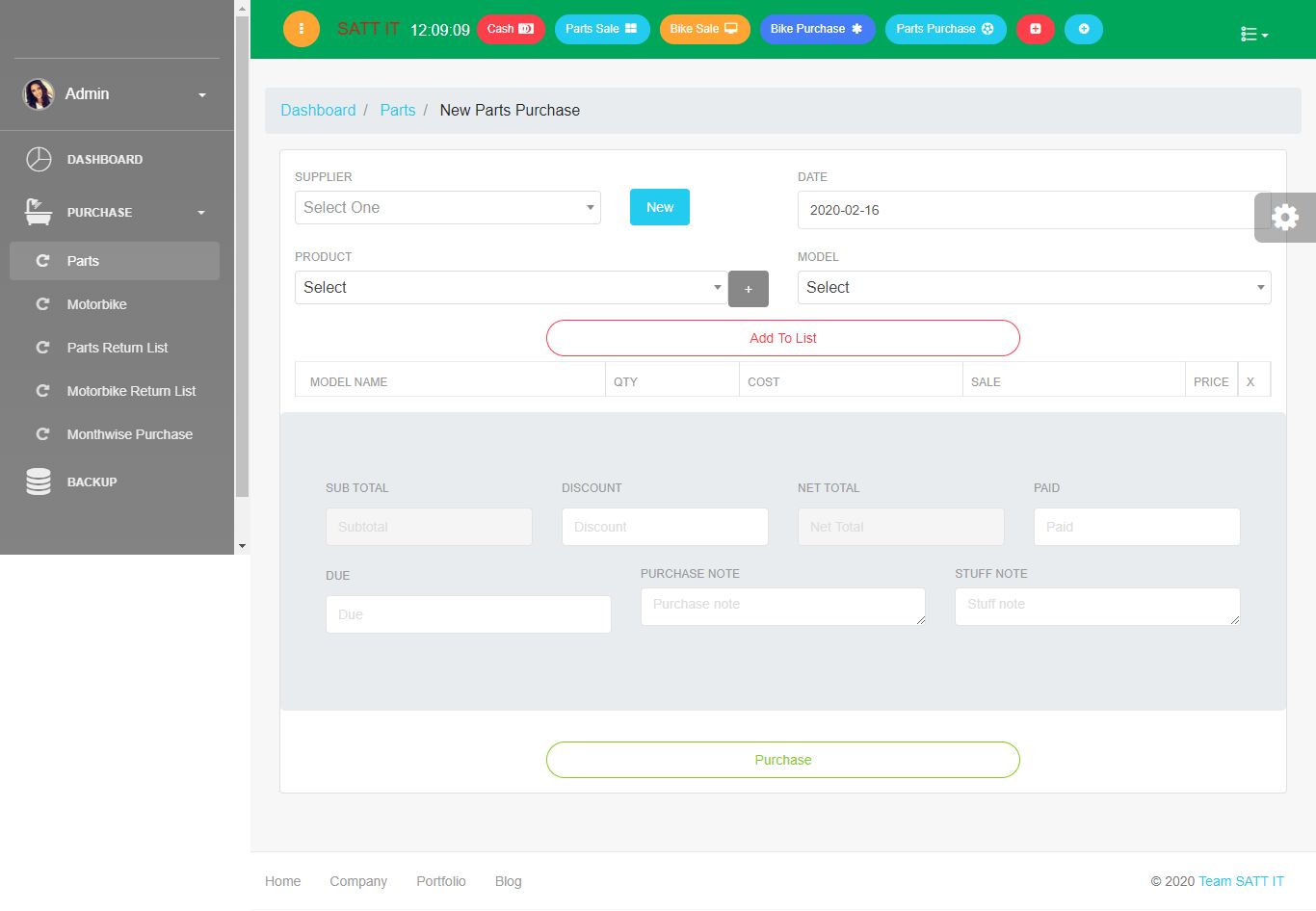1316x911 pixels.
Task: Open the Cash quick button
Action: [511, 29]
